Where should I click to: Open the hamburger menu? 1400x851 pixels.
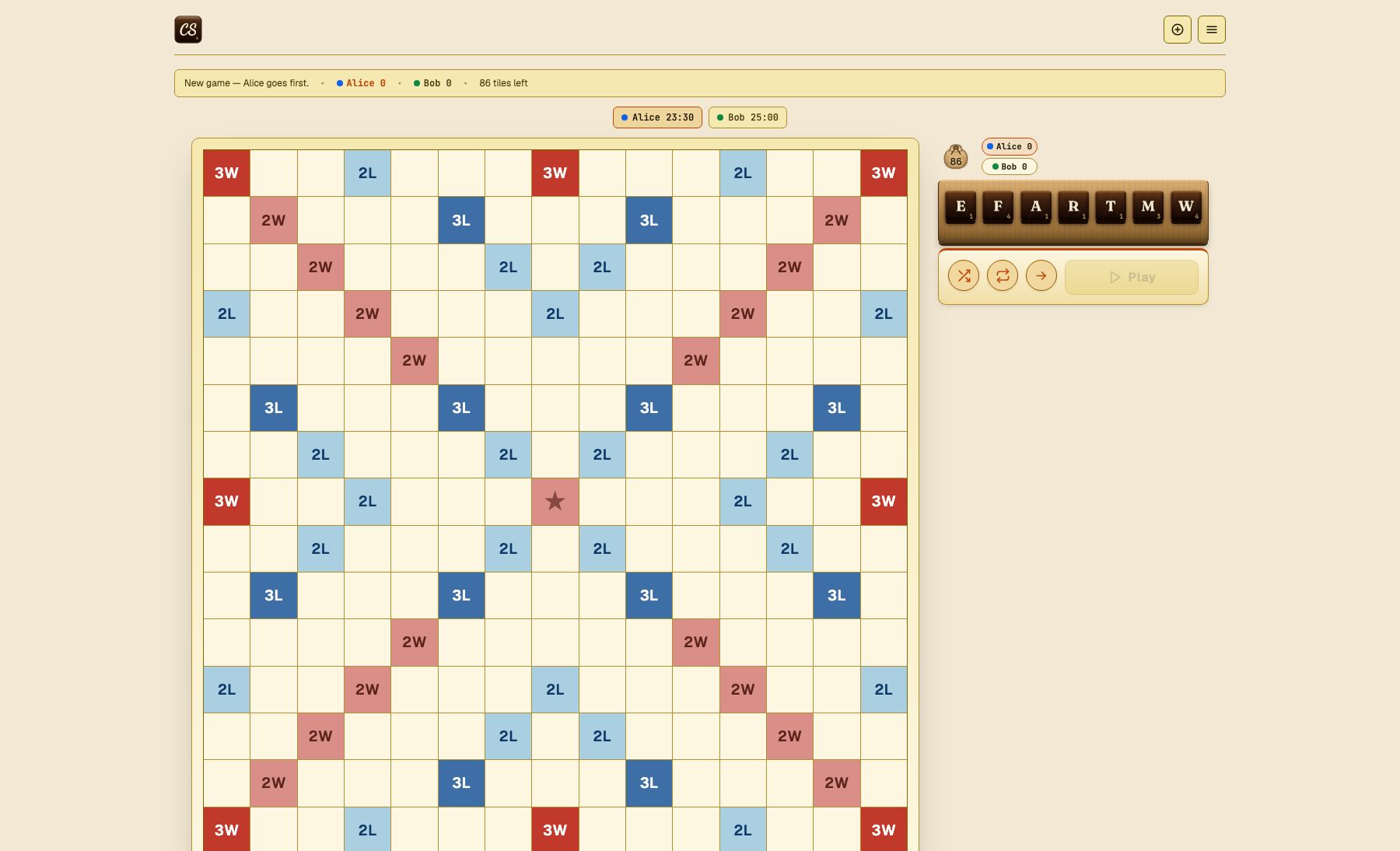[1212, 30]
